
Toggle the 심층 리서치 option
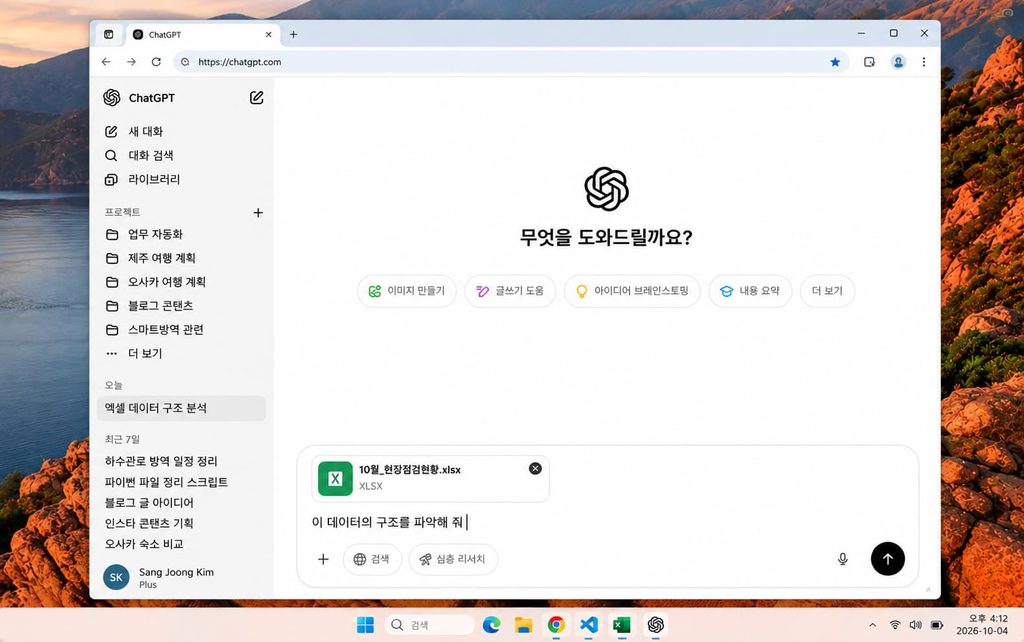[453, 559]
